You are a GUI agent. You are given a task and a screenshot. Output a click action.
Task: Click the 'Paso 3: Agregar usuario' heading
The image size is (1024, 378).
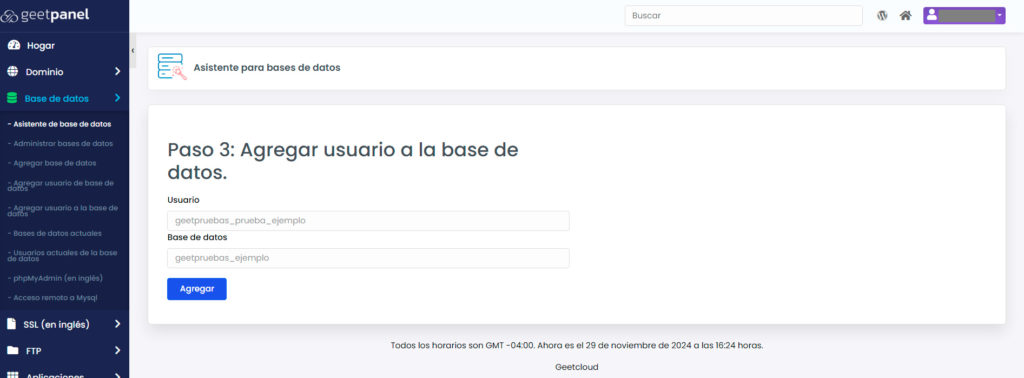pos(343,161)
